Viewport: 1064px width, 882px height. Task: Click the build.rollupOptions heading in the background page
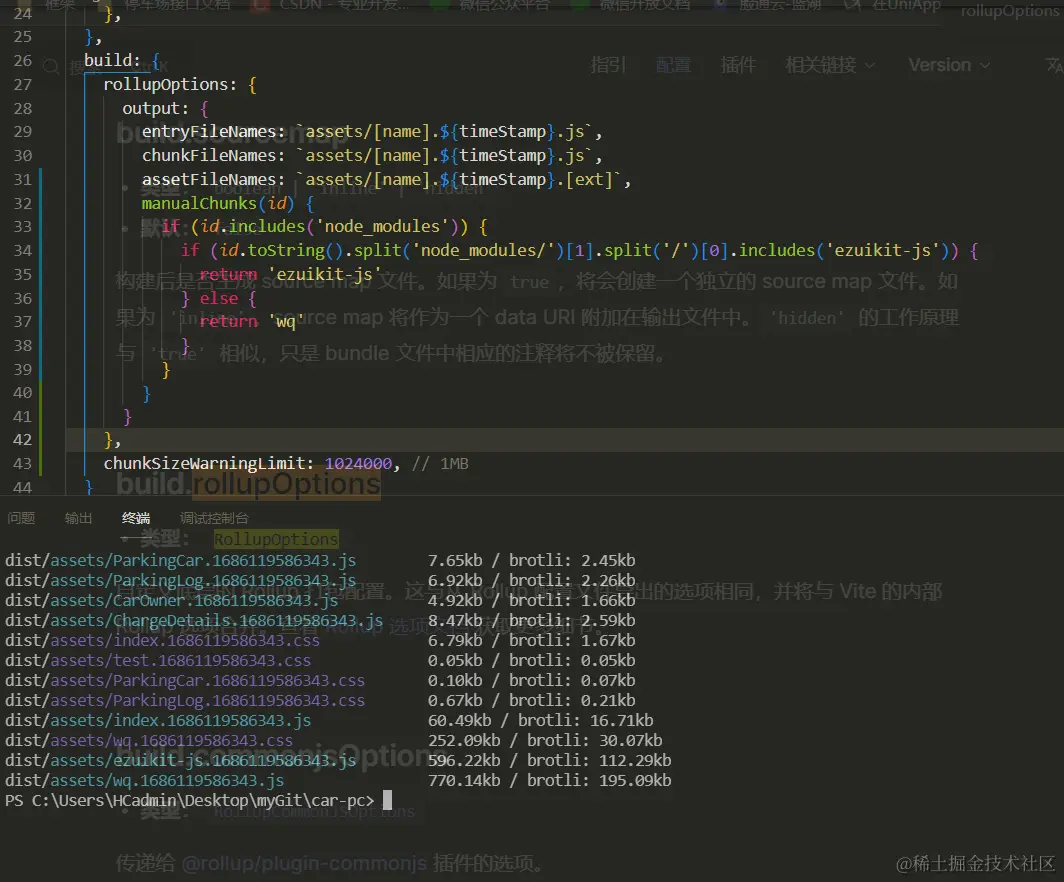(248, 484)
